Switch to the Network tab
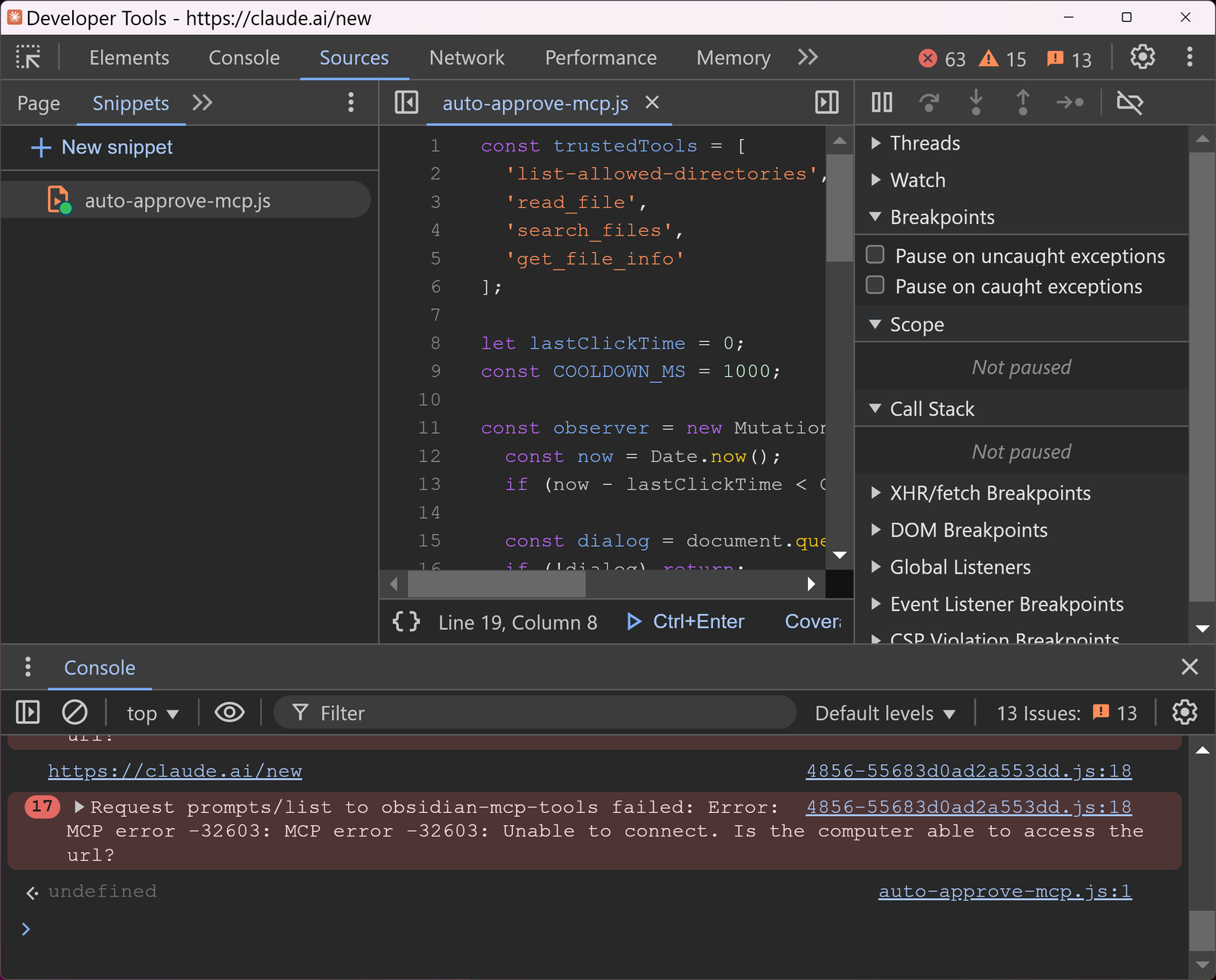The height and width of the screenshot is (980, 1216). (x=467, y=58)
